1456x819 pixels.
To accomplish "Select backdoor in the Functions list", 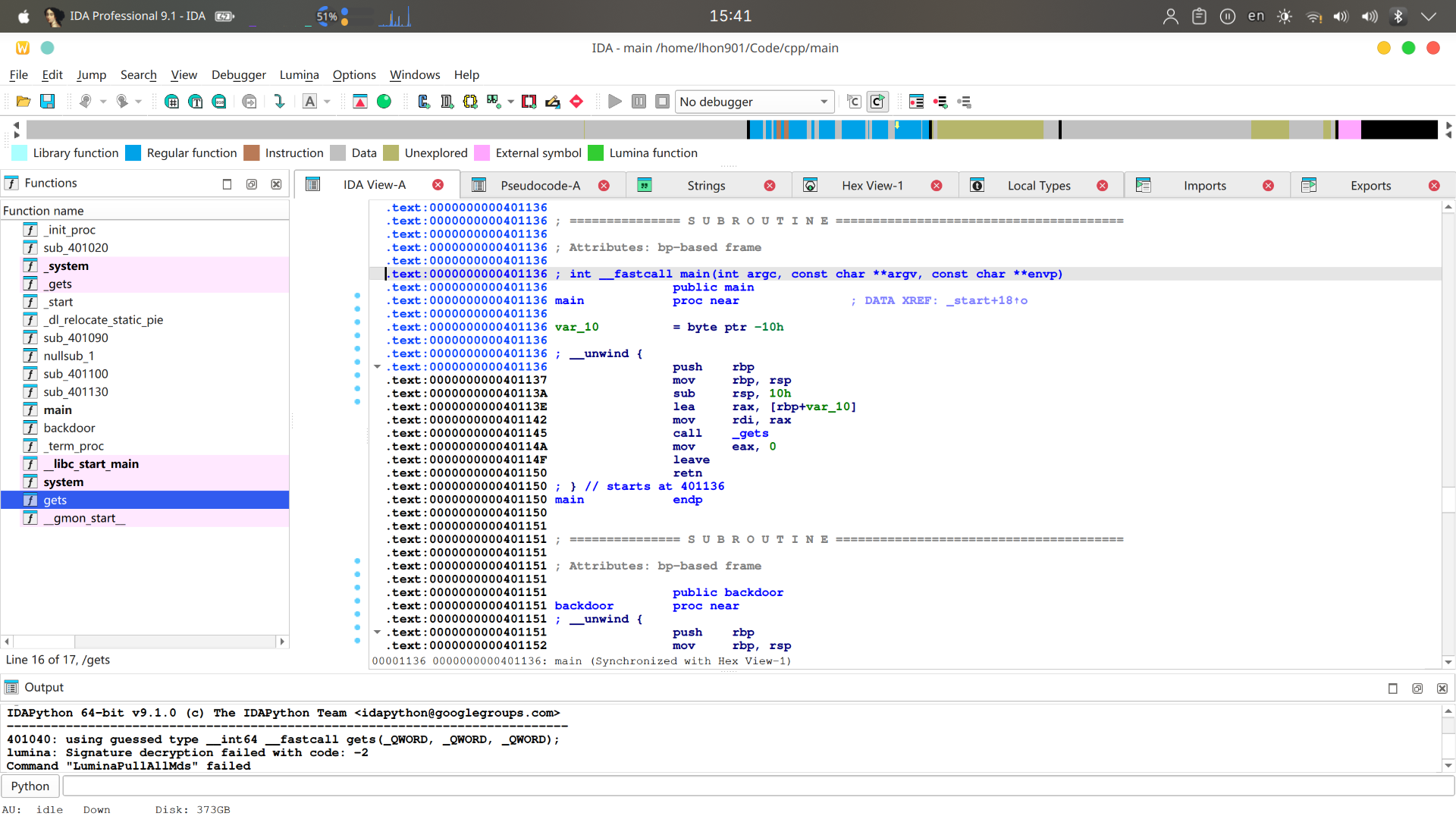I will tap(69, 428).
